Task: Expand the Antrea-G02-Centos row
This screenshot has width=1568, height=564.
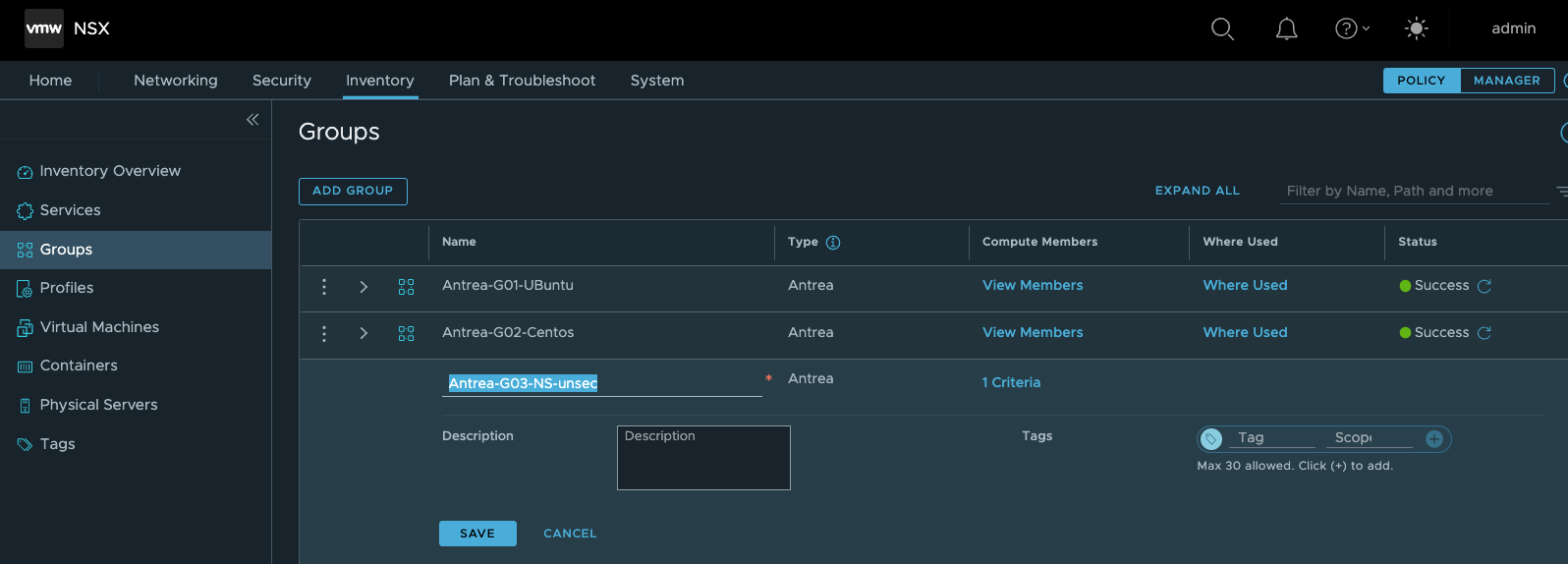Action: click(x=364, y=334)
